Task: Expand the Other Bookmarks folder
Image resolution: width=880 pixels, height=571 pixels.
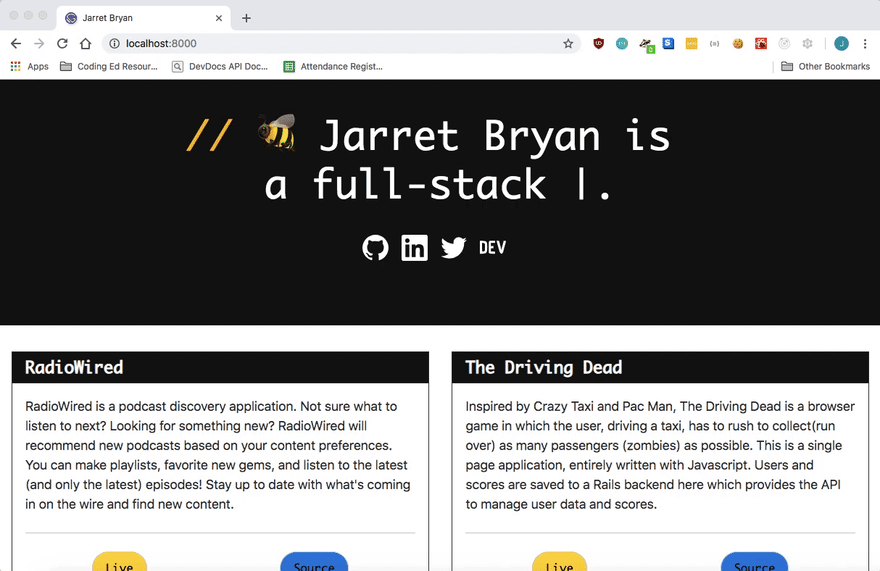Action: click(826, 66)
